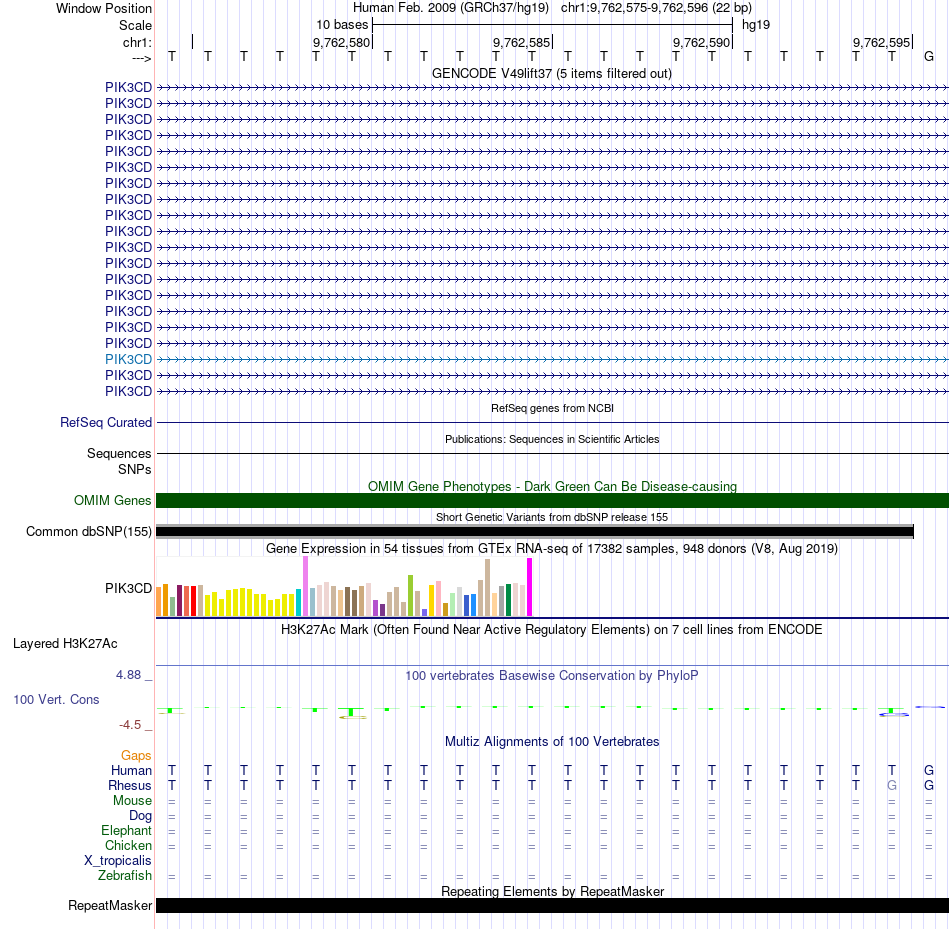Click the Rhesus alignment row label
This screenshot has width=950, height=929.
130,785
